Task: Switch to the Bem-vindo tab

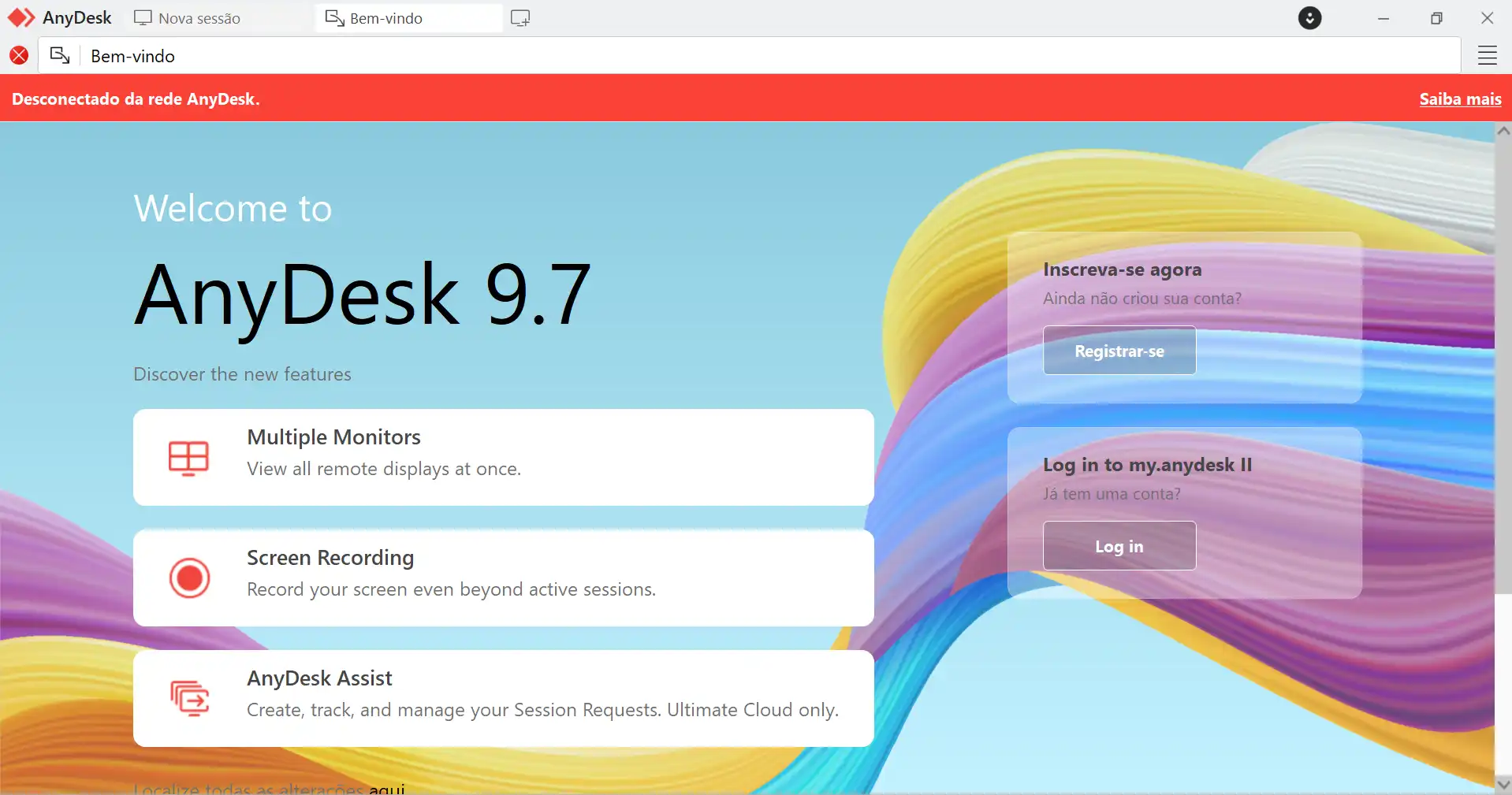Action: click(x=408, y=18)
